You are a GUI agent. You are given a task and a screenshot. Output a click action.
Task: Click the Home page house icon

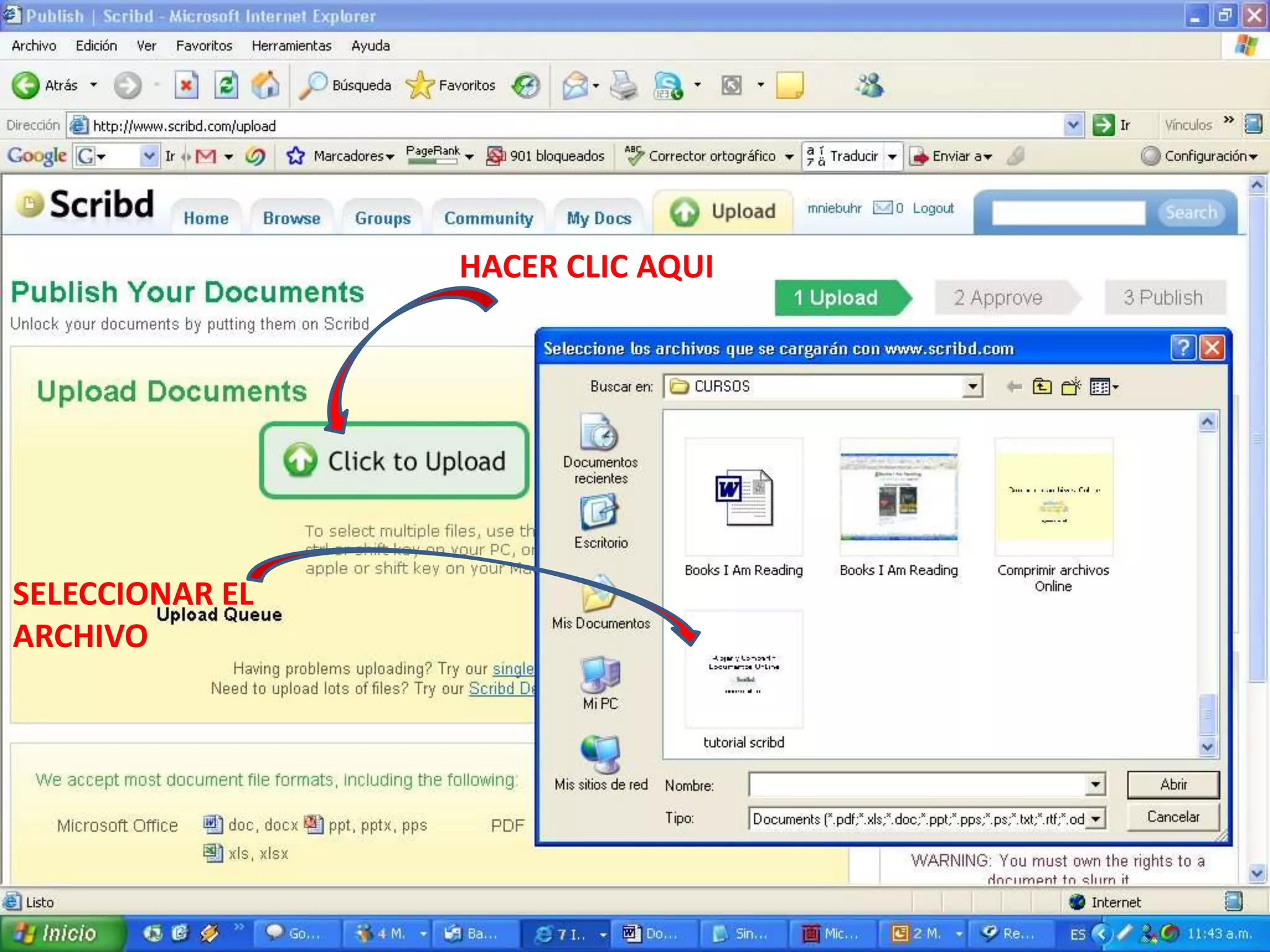click(265, 86)
